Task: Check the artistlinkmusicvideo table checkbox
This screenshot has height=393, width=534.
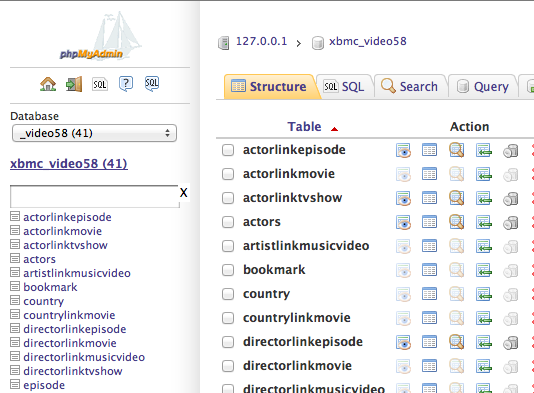Action: tap(228, 246)
